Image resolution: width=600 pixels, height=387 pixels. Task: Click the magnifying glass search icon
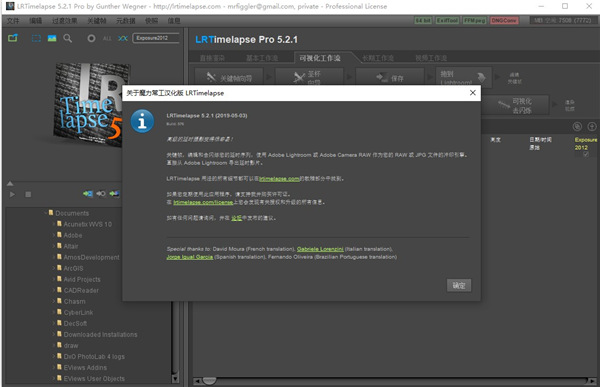68,38
